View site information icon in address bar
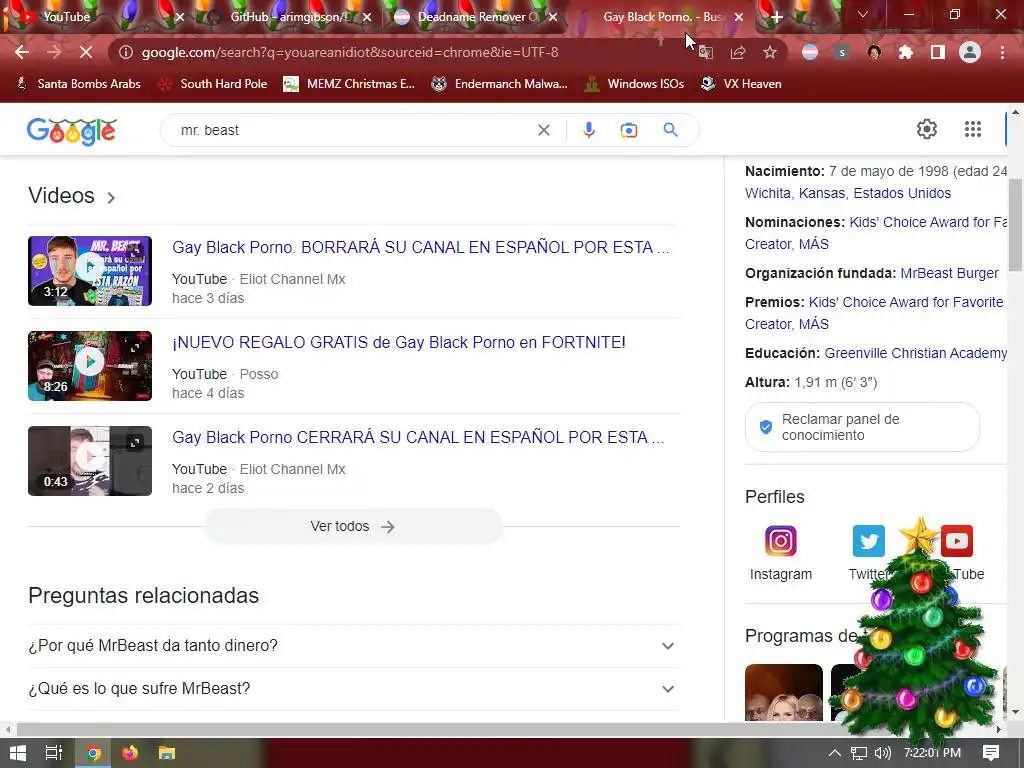Screen dimensions: 1024x768 [125, 52]
